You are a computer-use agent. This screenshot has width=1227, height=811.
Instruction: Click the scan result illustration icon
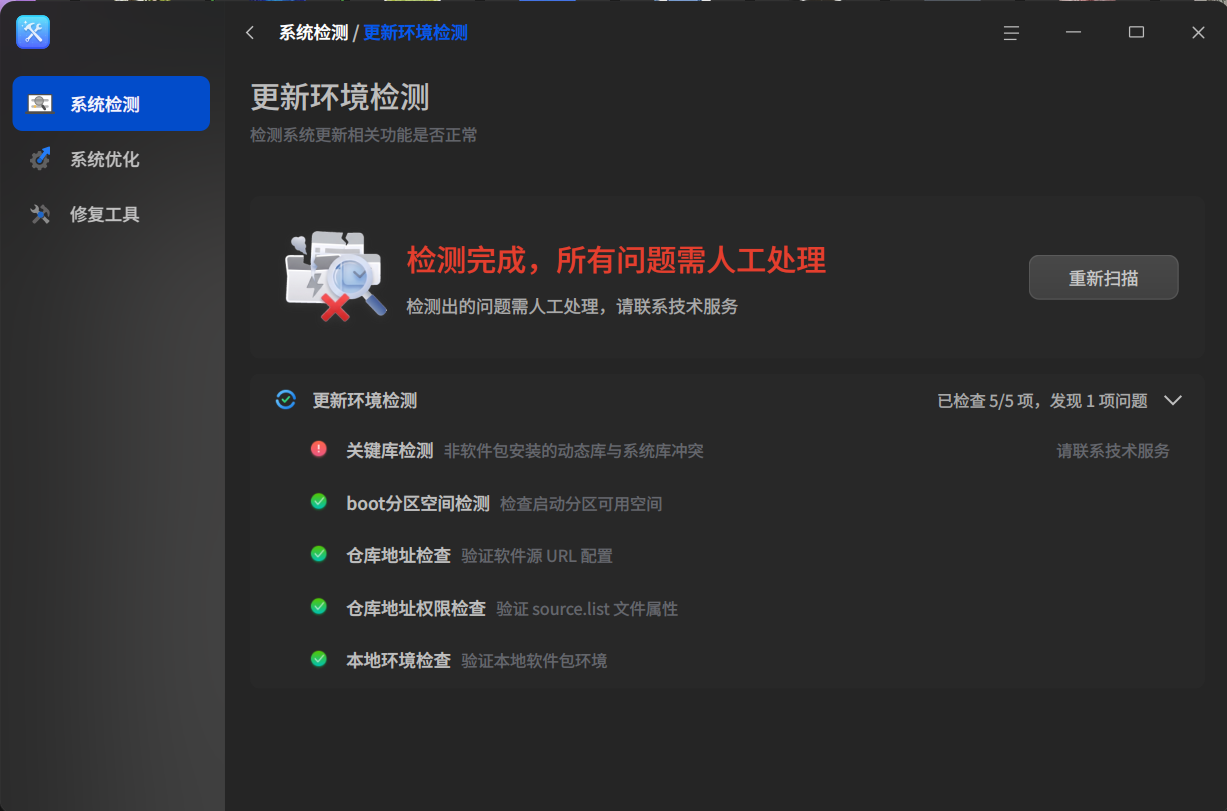335,277
